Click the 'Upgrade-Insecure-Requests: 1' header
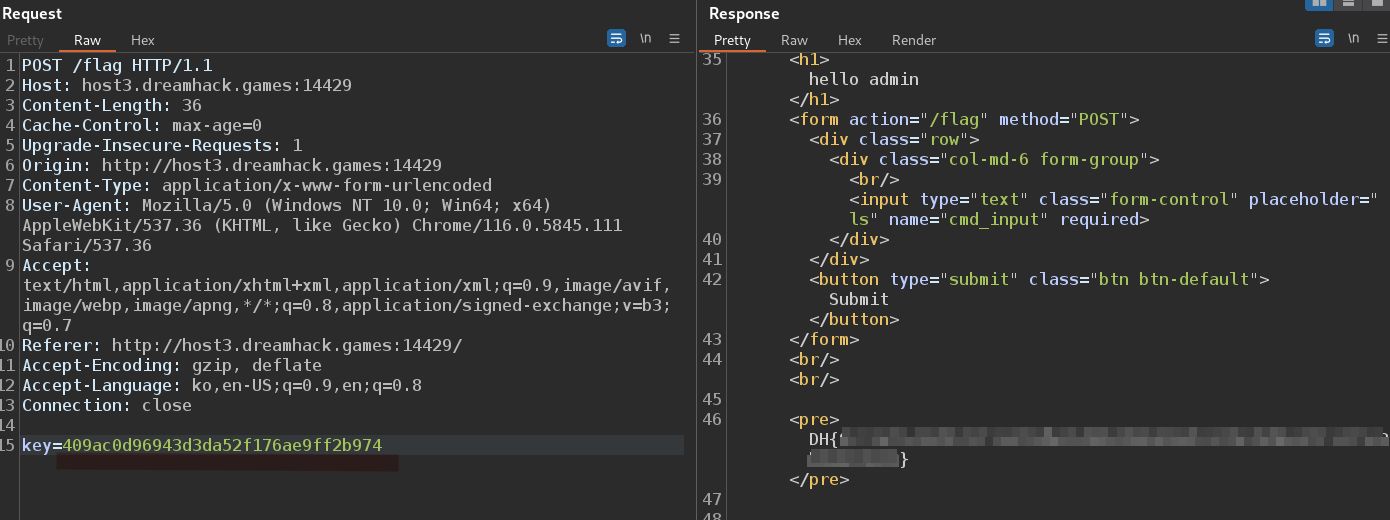Screen dimensions: 1390x520 pyautogui.click(x=162, y=145)
